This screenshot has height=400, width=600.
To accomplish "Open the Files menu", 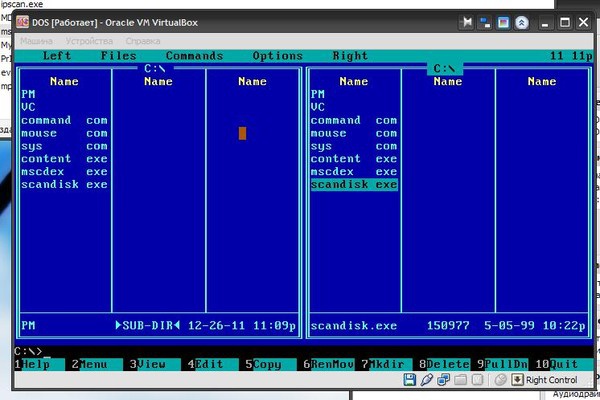I will [119, 56].
